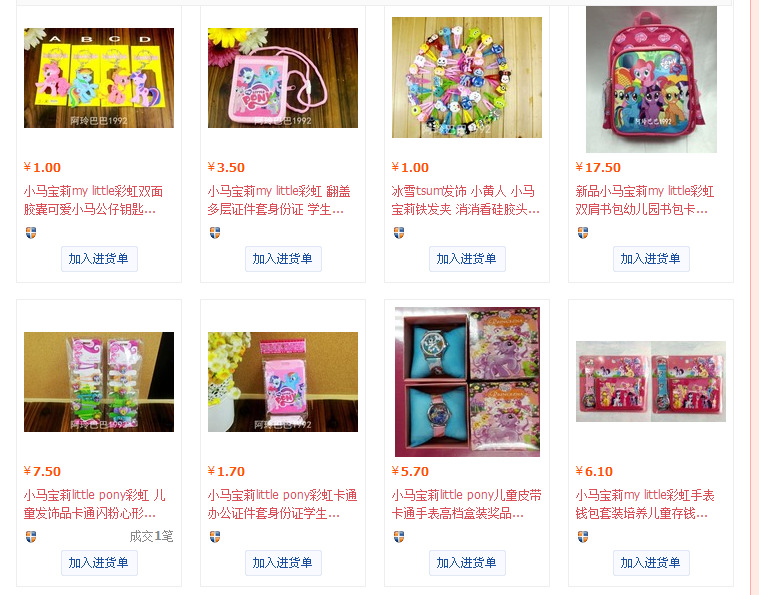Open circular hair clips product image
This screenshot has height=595, width=759.
pyautogui.click(x=467, y=77)
